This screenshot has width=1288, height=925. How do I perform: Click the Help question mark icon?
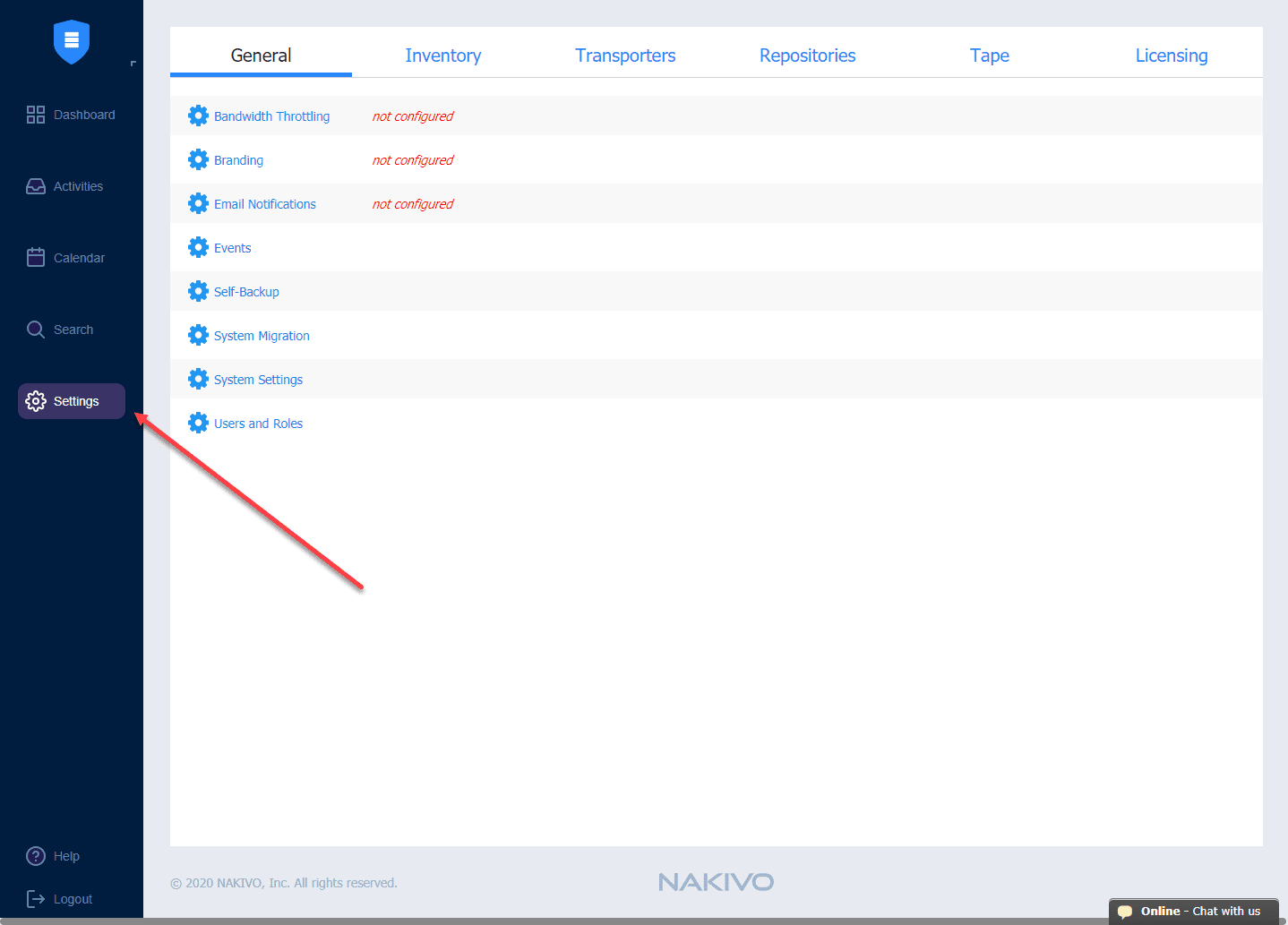(36, 856)
